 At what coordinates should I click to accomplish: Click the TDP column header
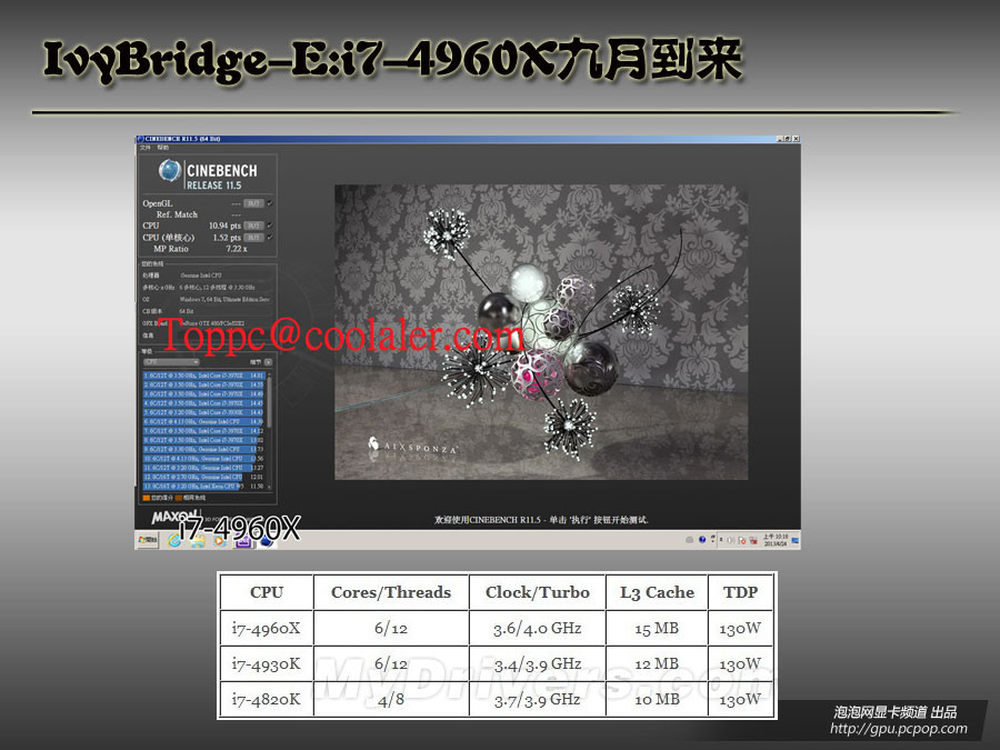740,592
